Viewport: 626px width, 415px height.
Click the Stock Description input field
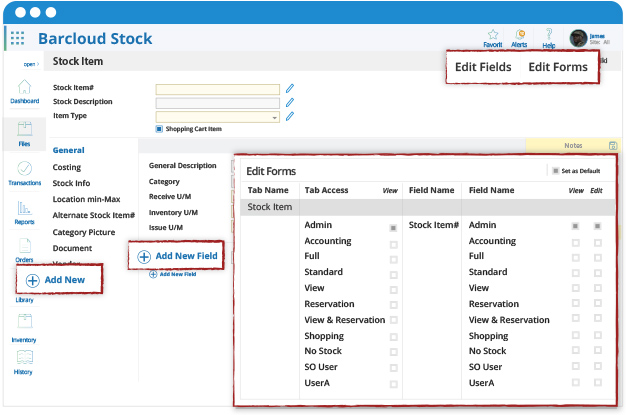point(218,103)
